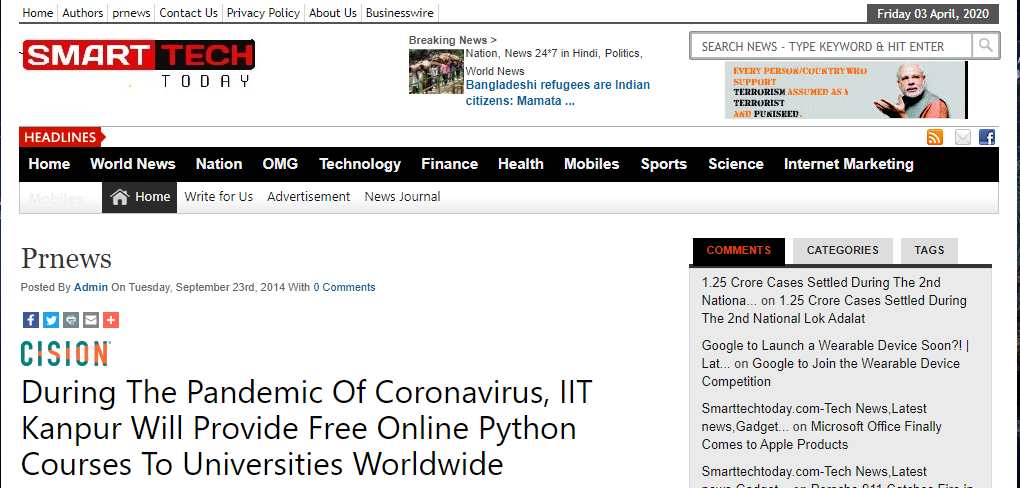The image size is (1020, 488).
Task: Open Home in top utility links
Action: point(38,12)
